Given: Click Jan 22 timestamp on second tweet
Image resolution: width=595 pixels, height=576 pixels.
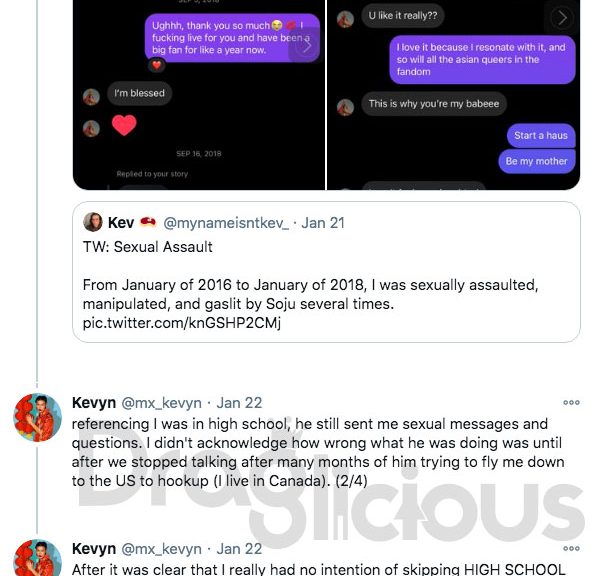Looking at the screenshot, I should click(239, 549).
